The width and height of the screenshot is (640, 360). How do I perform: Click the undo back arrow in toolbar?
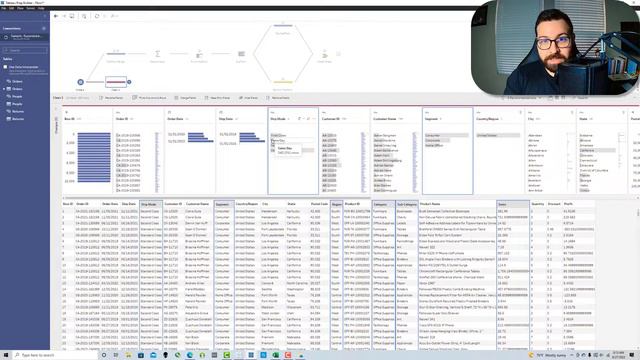56,16
